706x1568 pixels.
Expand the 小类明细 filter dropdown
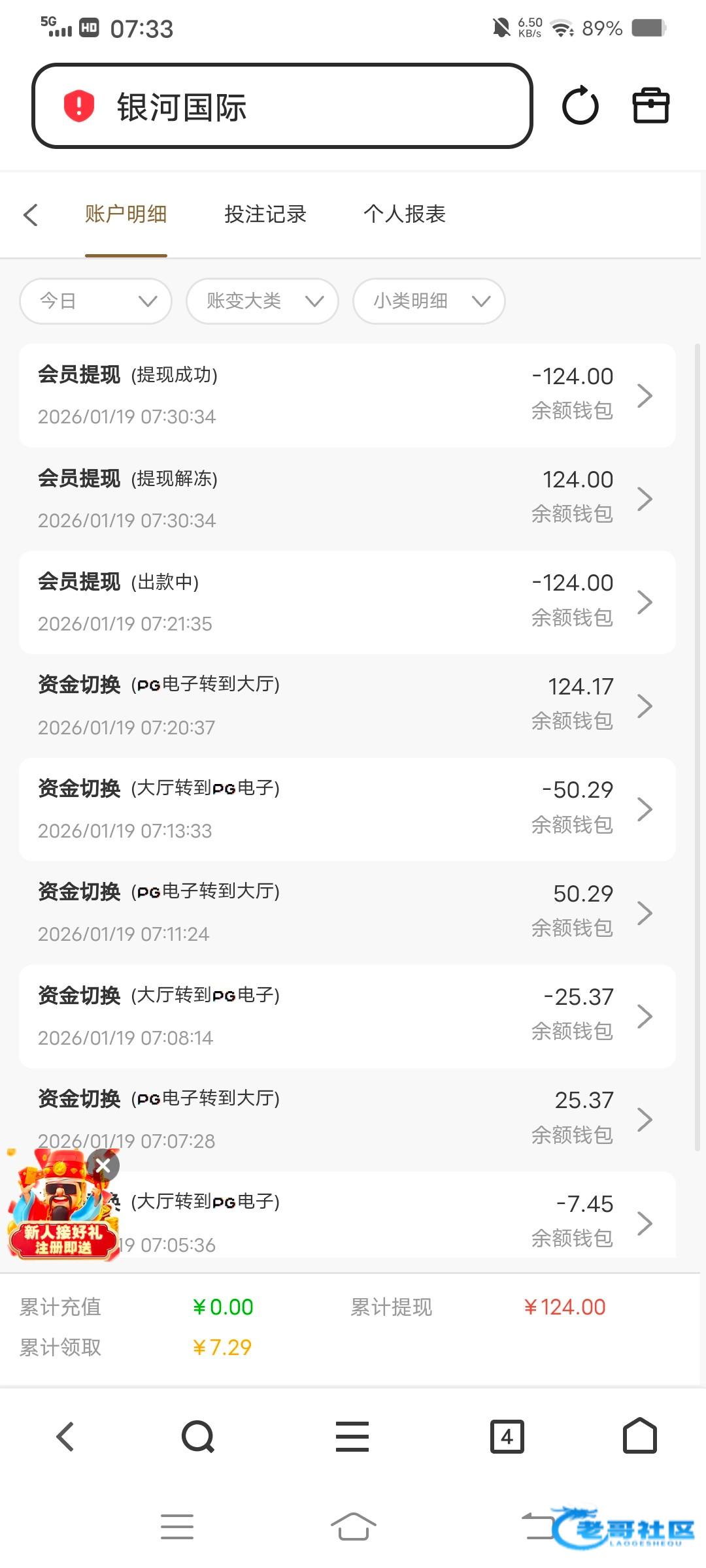pyautogui.click(x=429, y=301)
